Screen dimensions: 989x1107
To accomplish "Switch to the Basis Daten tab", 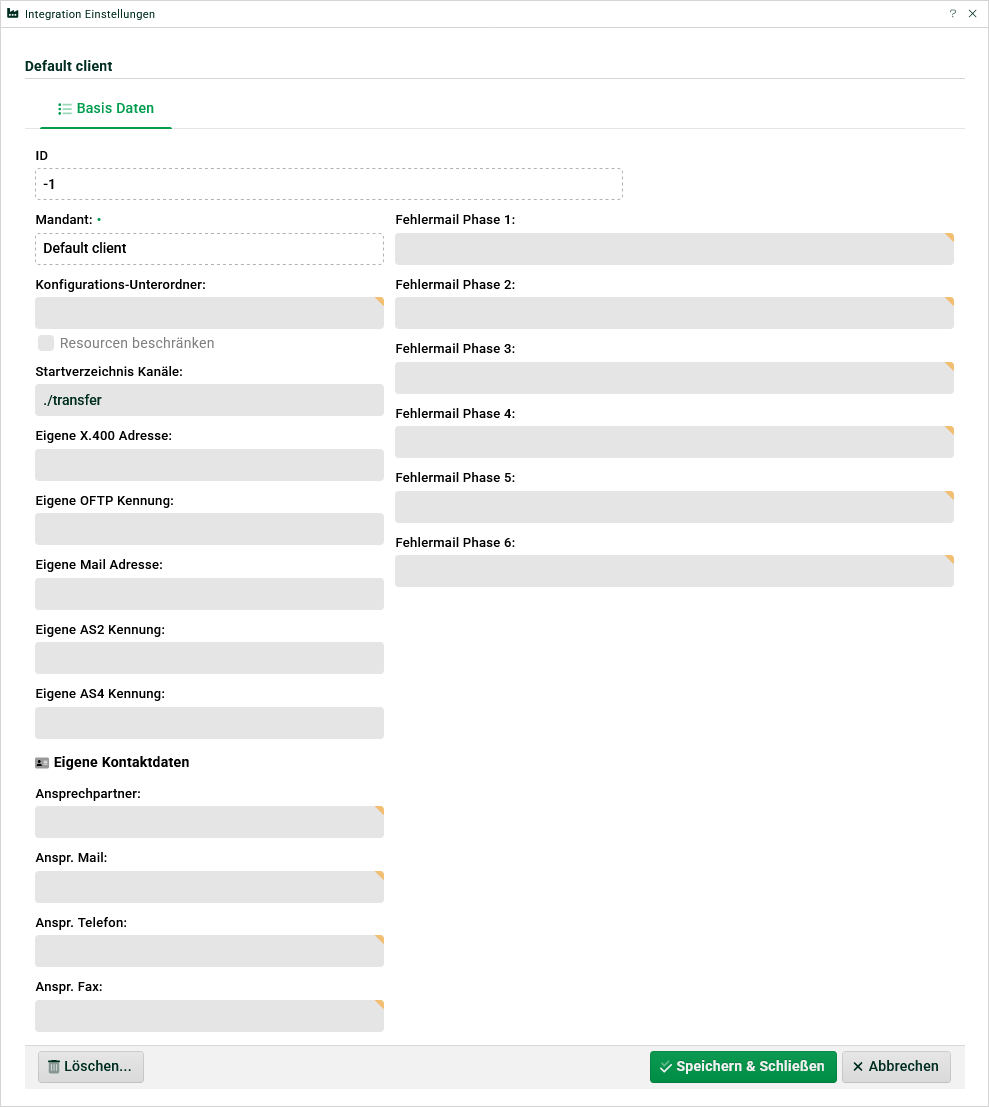I will pos(106,108).
